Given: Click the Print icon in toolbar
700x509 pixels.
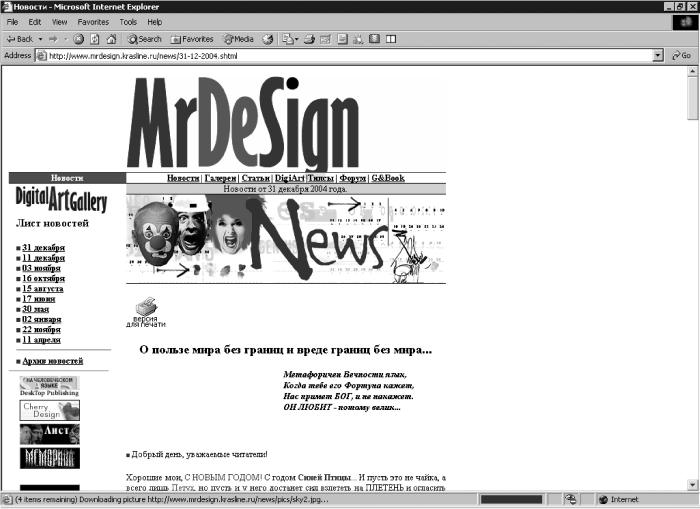Looking at the screenshot, I should (309, 39).
